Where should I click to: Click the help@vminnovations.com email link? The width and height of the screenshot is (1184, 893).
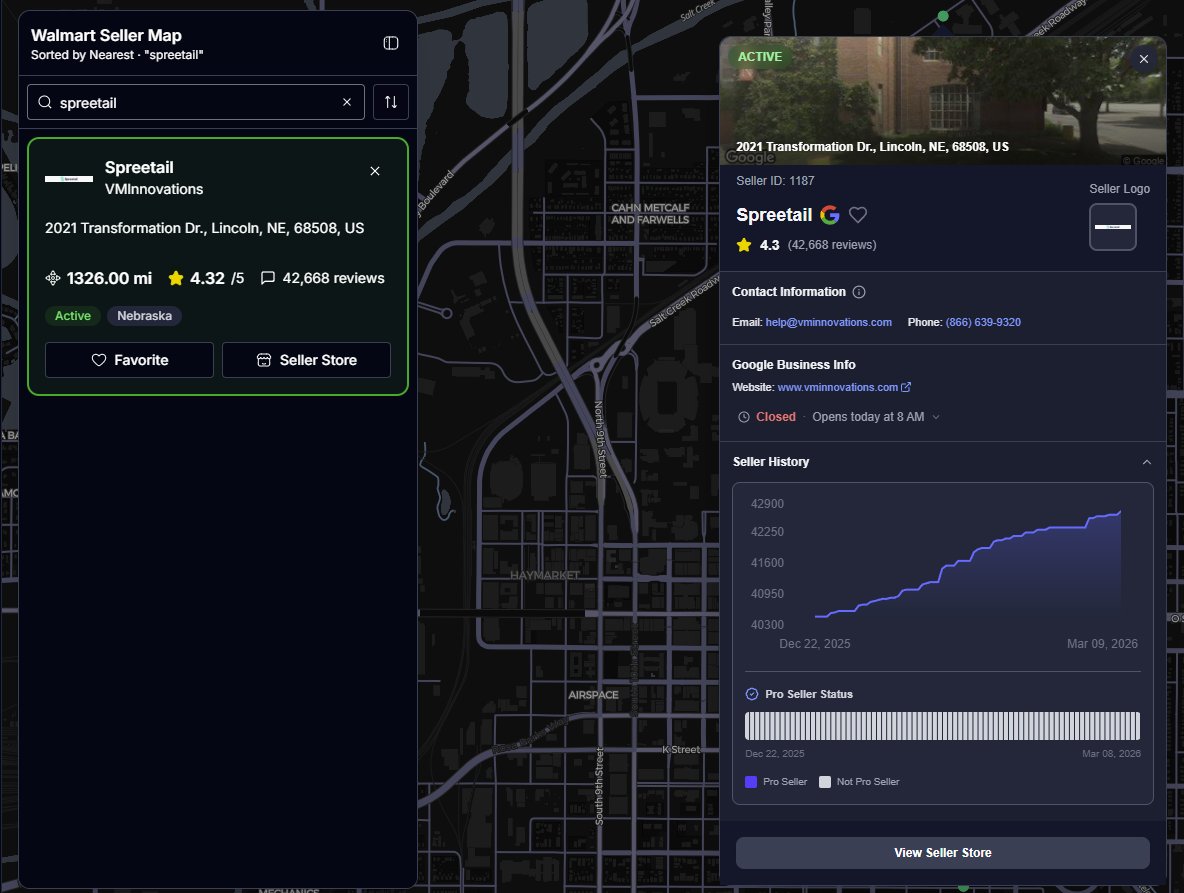click(x=828, y=322)
